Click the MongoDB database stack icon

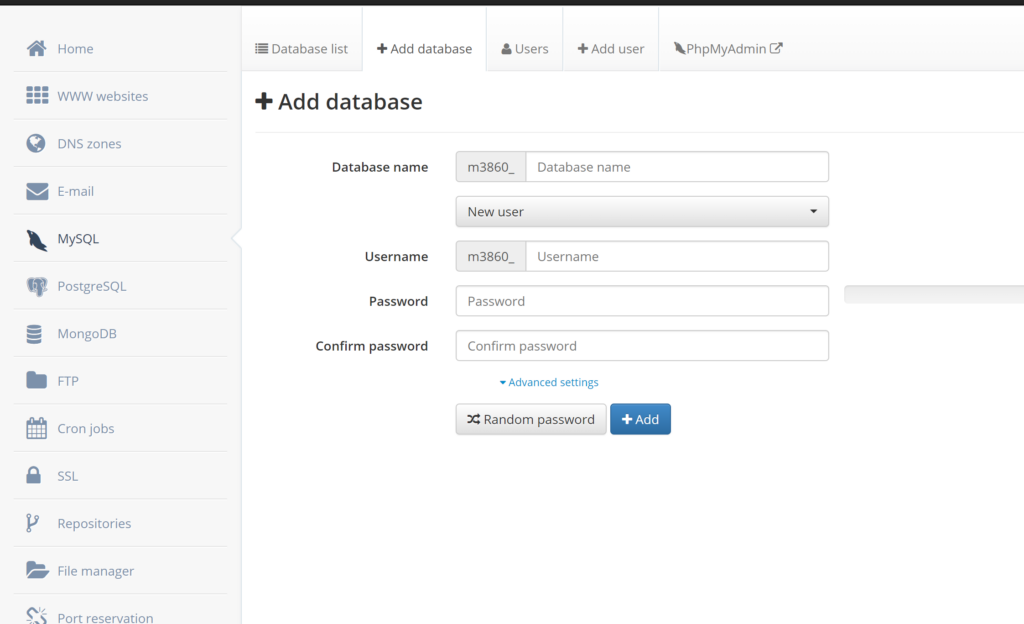37,334
